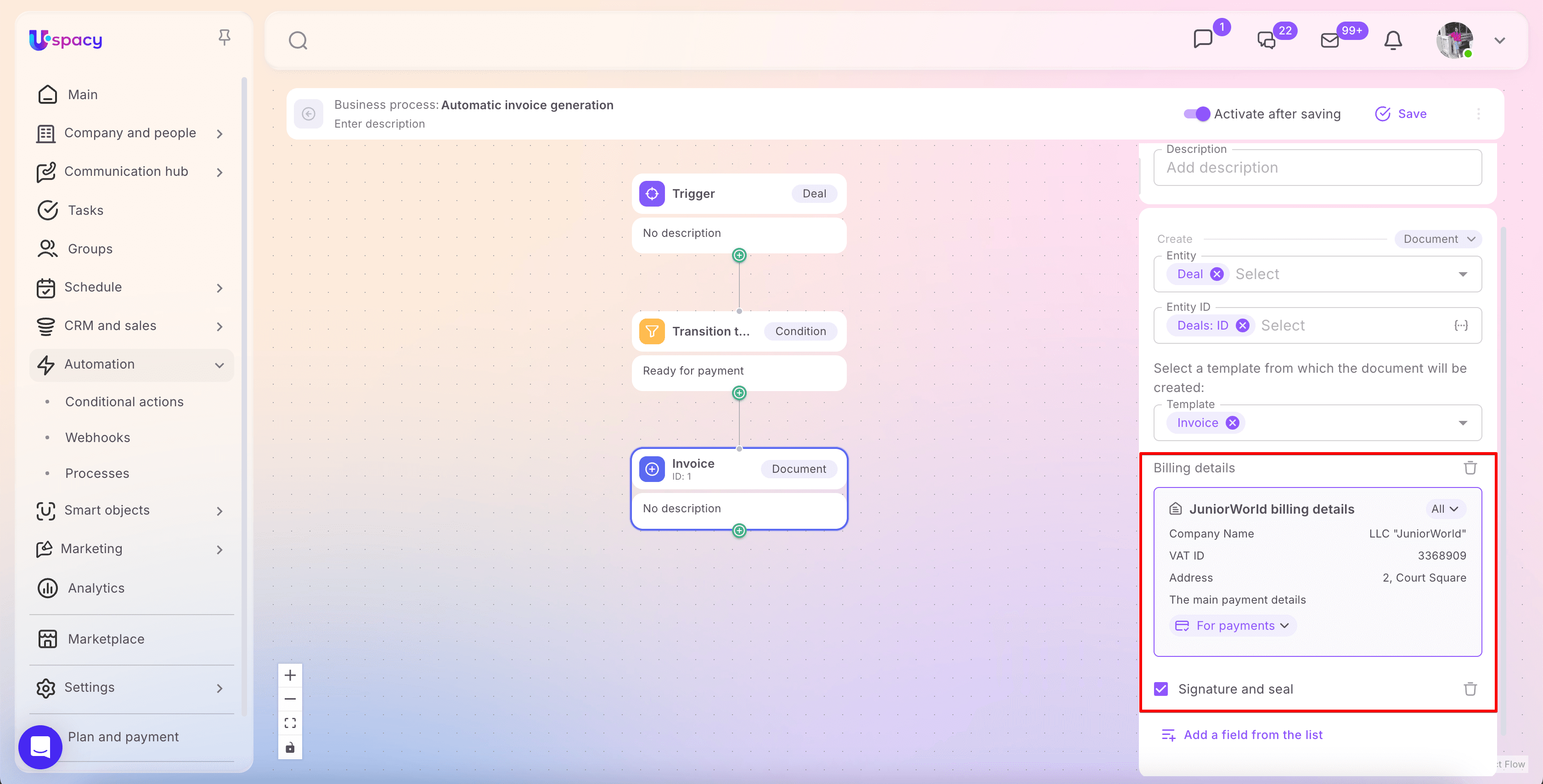This screenshot has height=784, width=1543.
Task: Open conversations icon with badge 22
Action: [x=1266, y=40]
